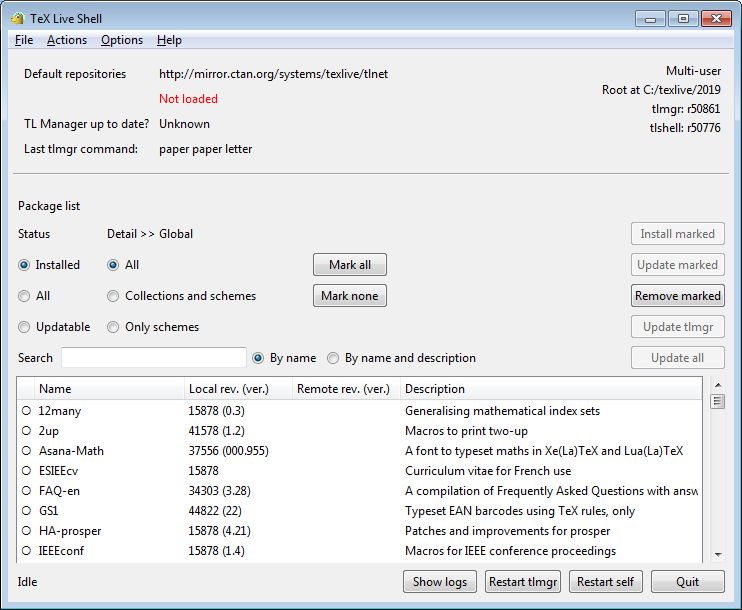
Task: Click the Mark all button
Action: pos(350,265)
